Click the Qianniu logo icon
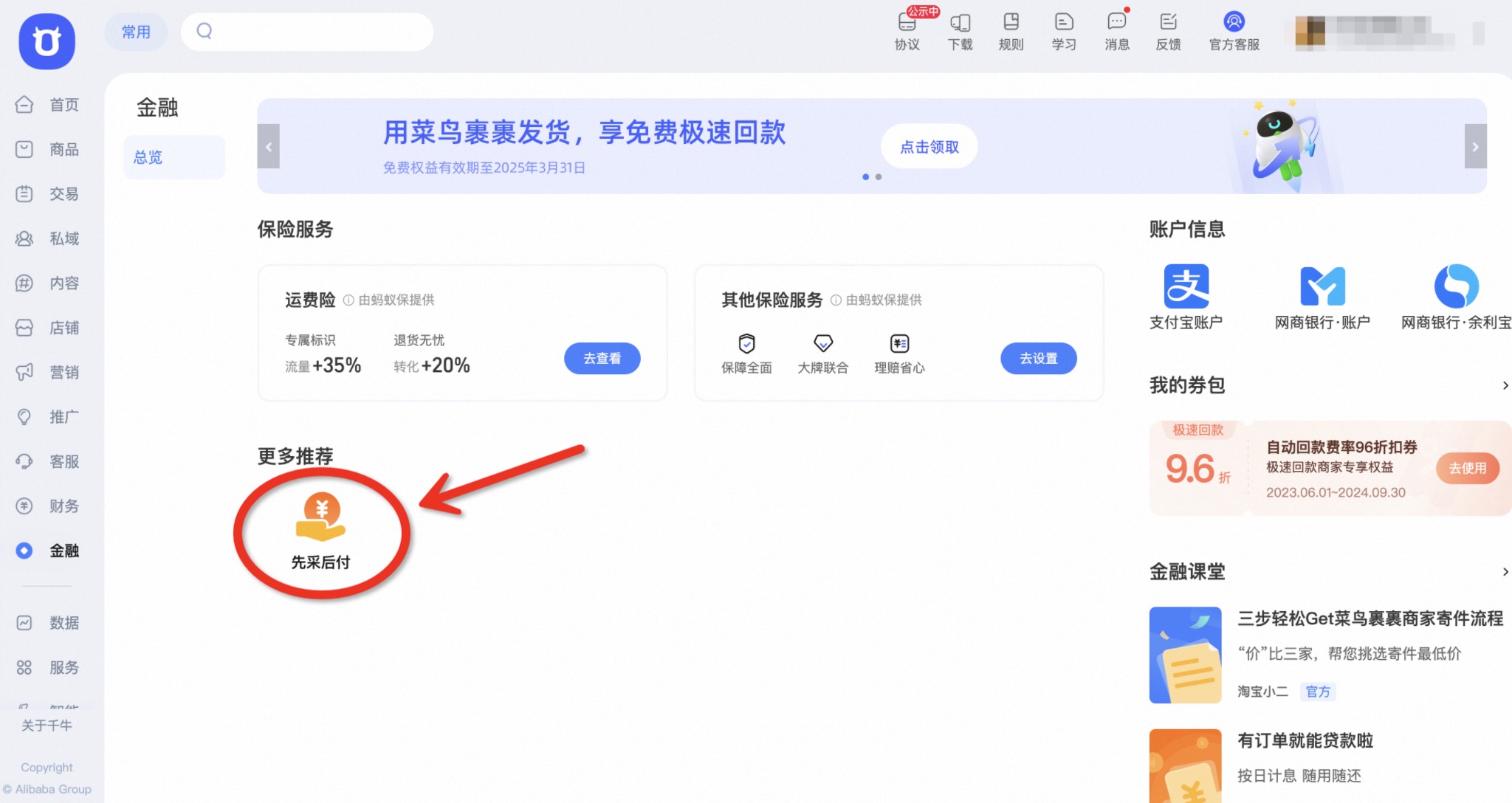 tap(47, 41)
